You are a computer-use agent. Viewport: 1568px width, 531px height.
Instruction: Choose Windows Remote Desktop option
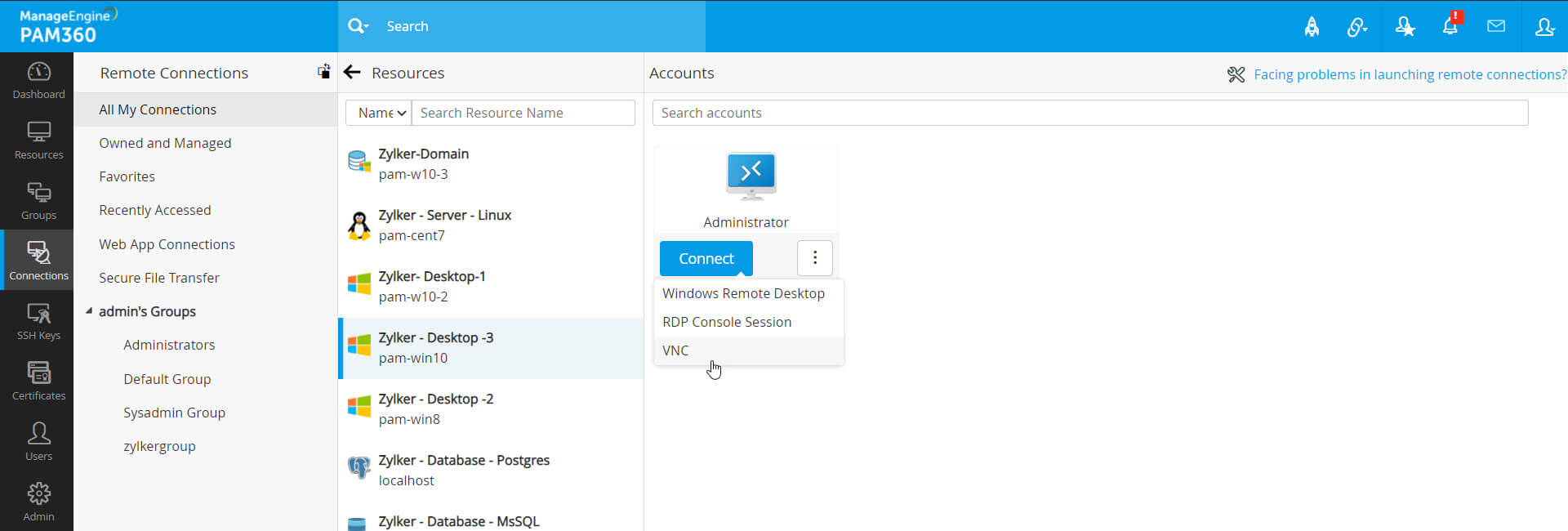coord(743,293)
